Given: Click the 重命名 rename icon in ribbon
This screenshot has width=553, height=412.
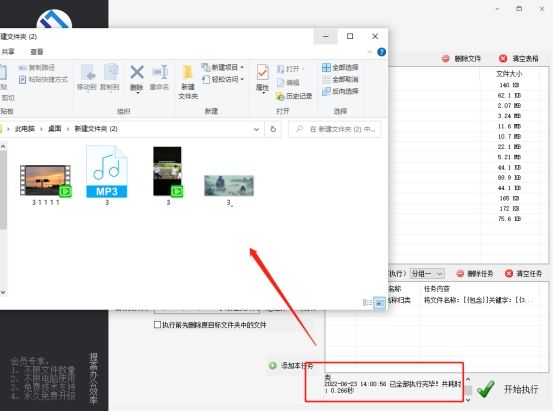Looking at the screenshot, I should (160, 73).
